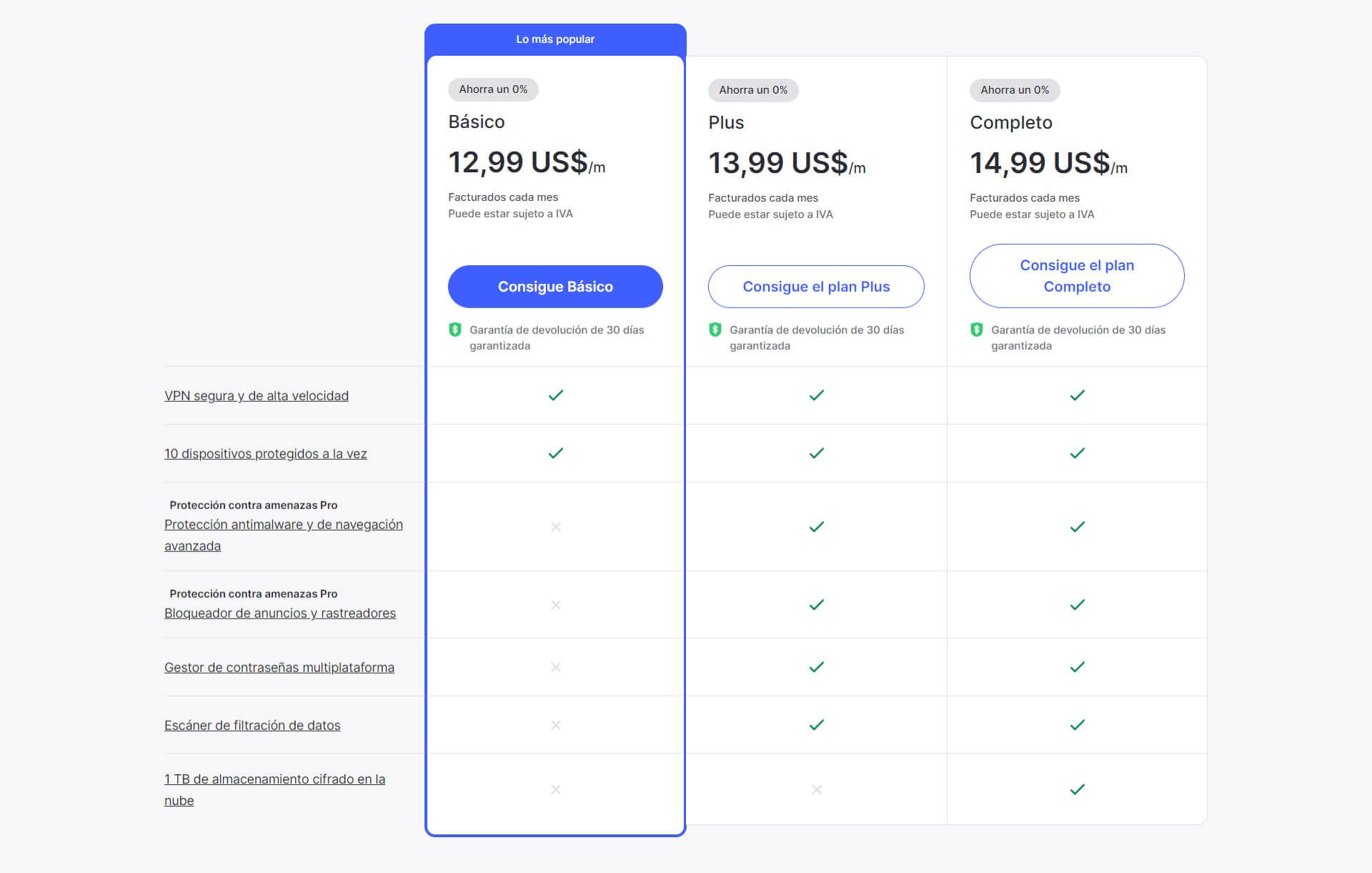Open Gestor de contraseñas multiplataforma link
1372x873 pixels.
coord(279,667)
